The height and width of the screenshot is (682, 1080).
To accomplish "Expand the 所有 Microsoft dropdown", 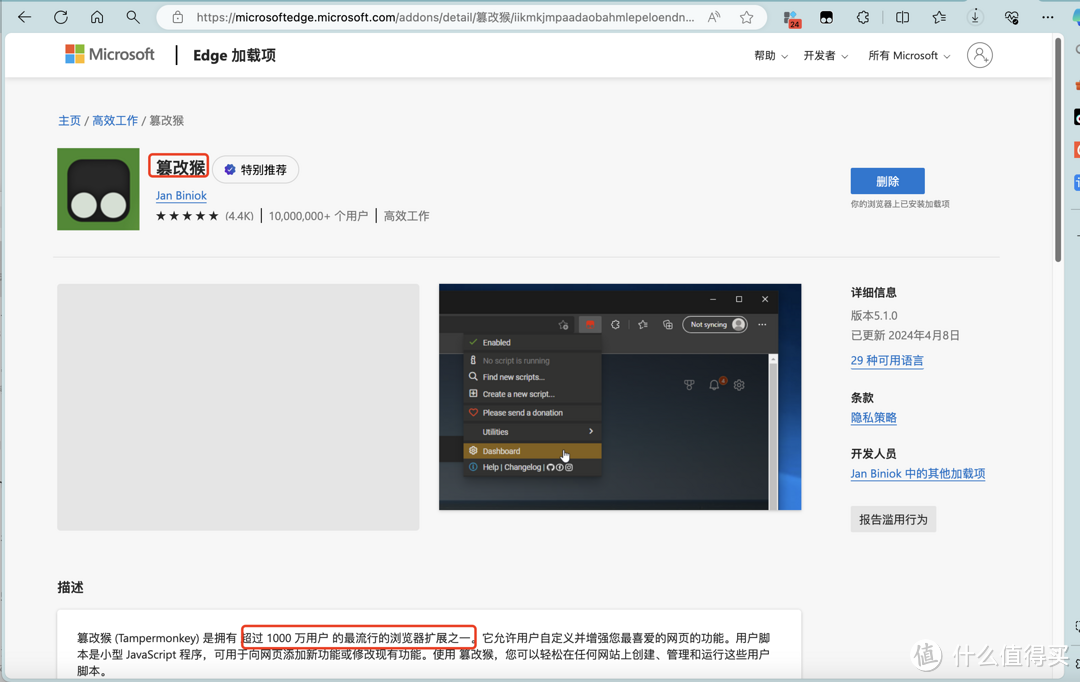I will (x=909, y=56).
